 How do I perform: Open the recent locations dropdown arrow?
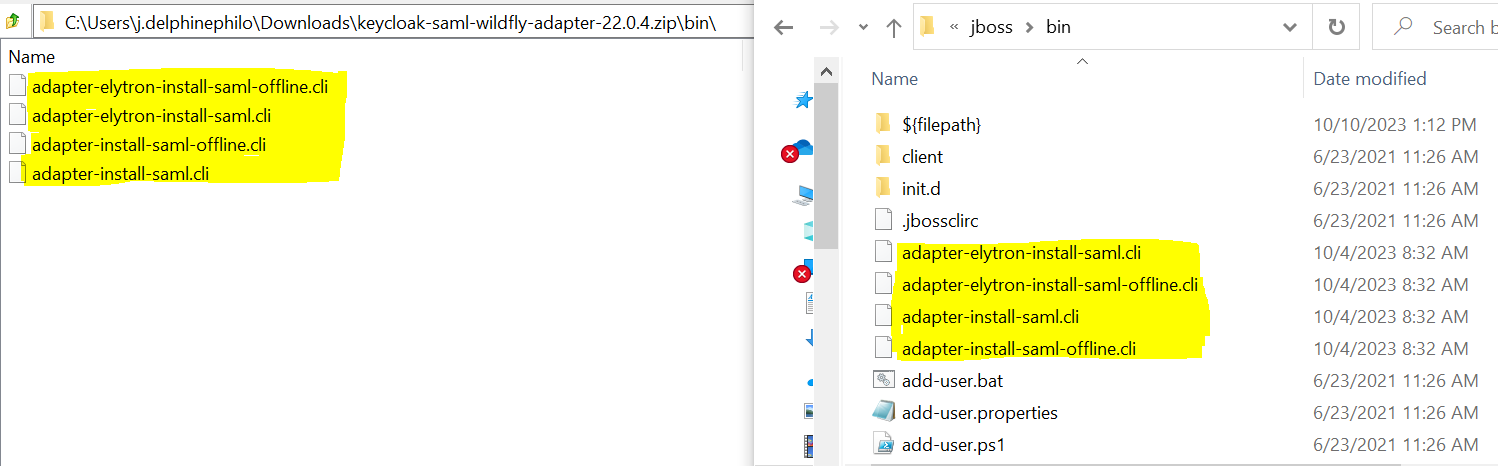click(860, 29)
